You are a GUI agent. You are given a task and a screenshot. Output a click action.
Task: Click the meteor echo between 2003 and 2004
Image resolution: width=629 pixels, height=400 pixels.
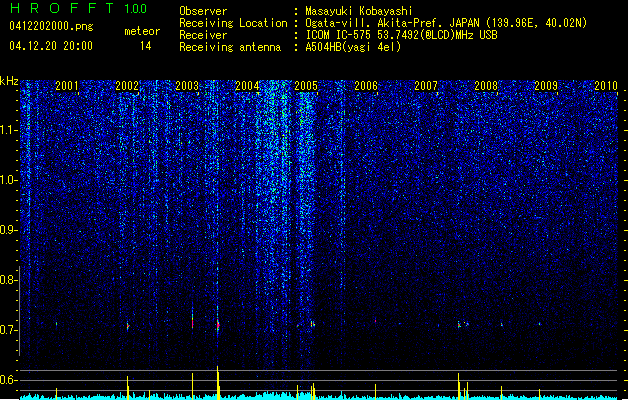218,324
